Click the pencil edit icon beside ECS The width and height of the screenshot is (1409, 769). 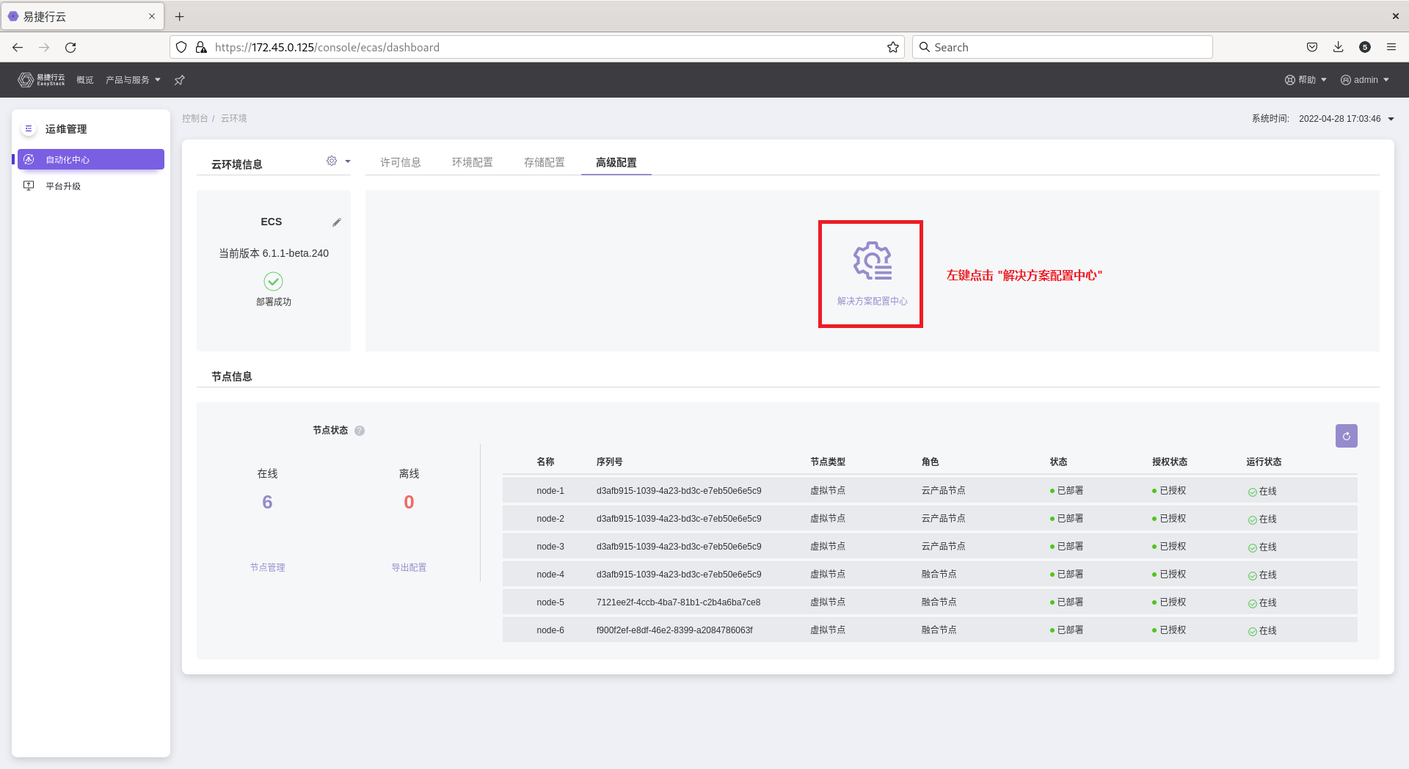click(x=337, y=222)
